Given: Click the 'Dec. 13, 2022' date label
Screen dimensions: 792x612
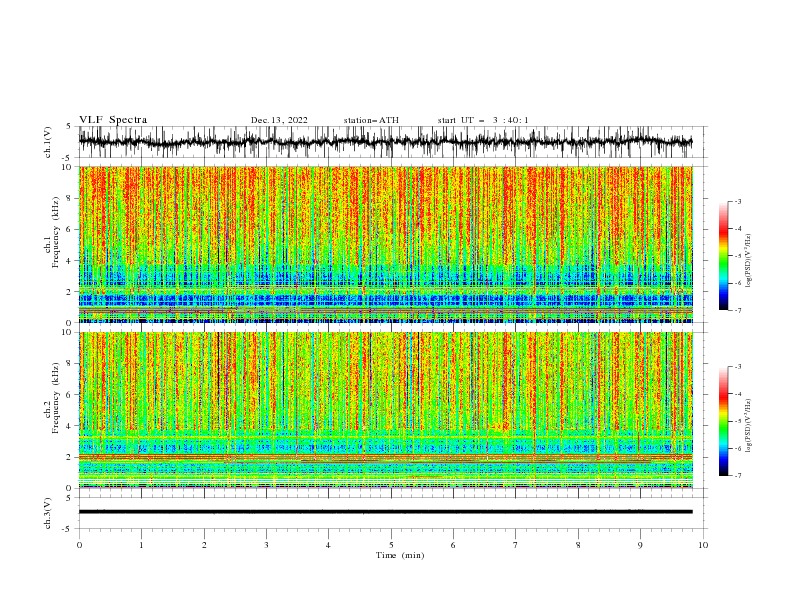Looking at the screenshot, I should [x=279, y=120].
